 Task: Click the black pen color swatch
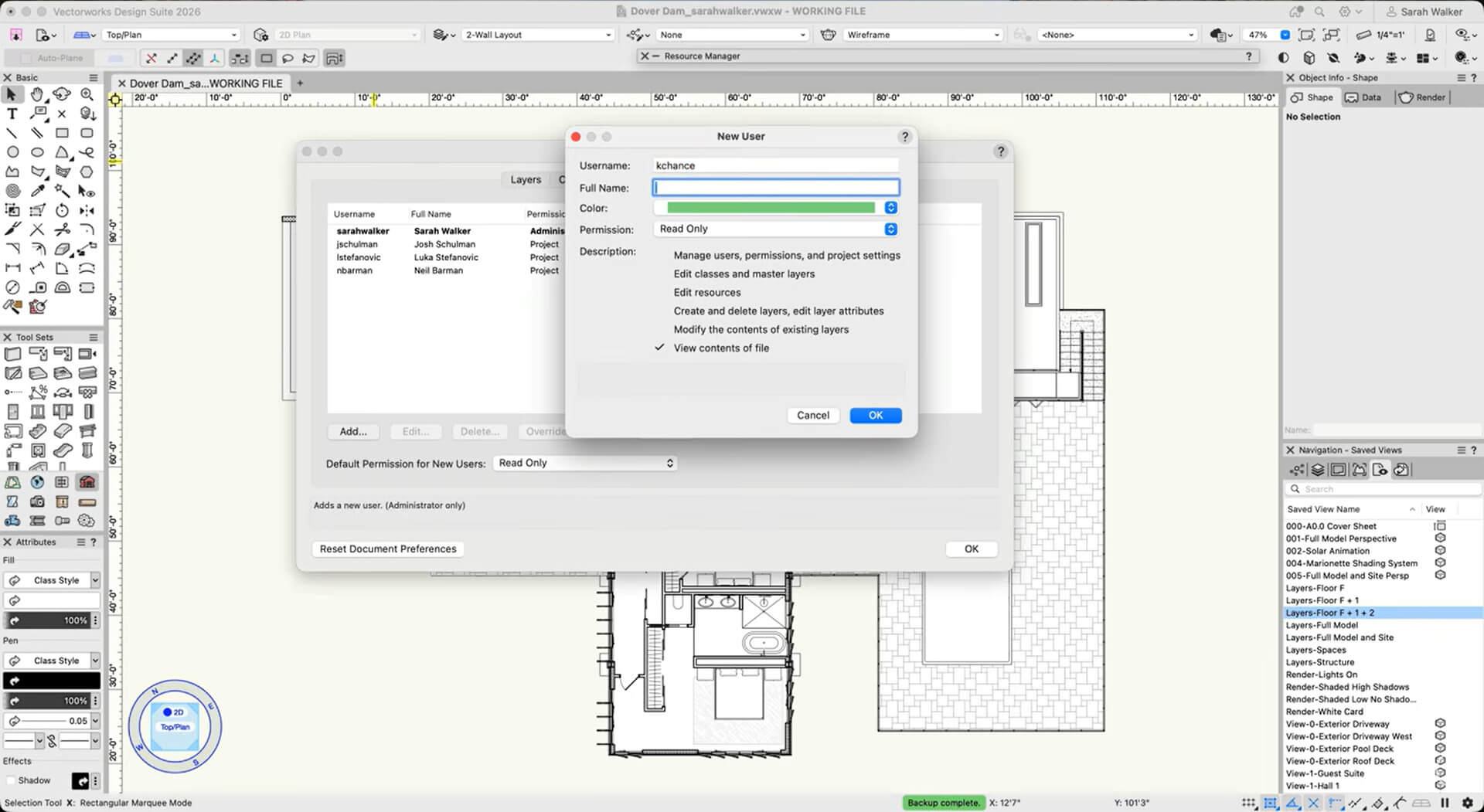52,681
